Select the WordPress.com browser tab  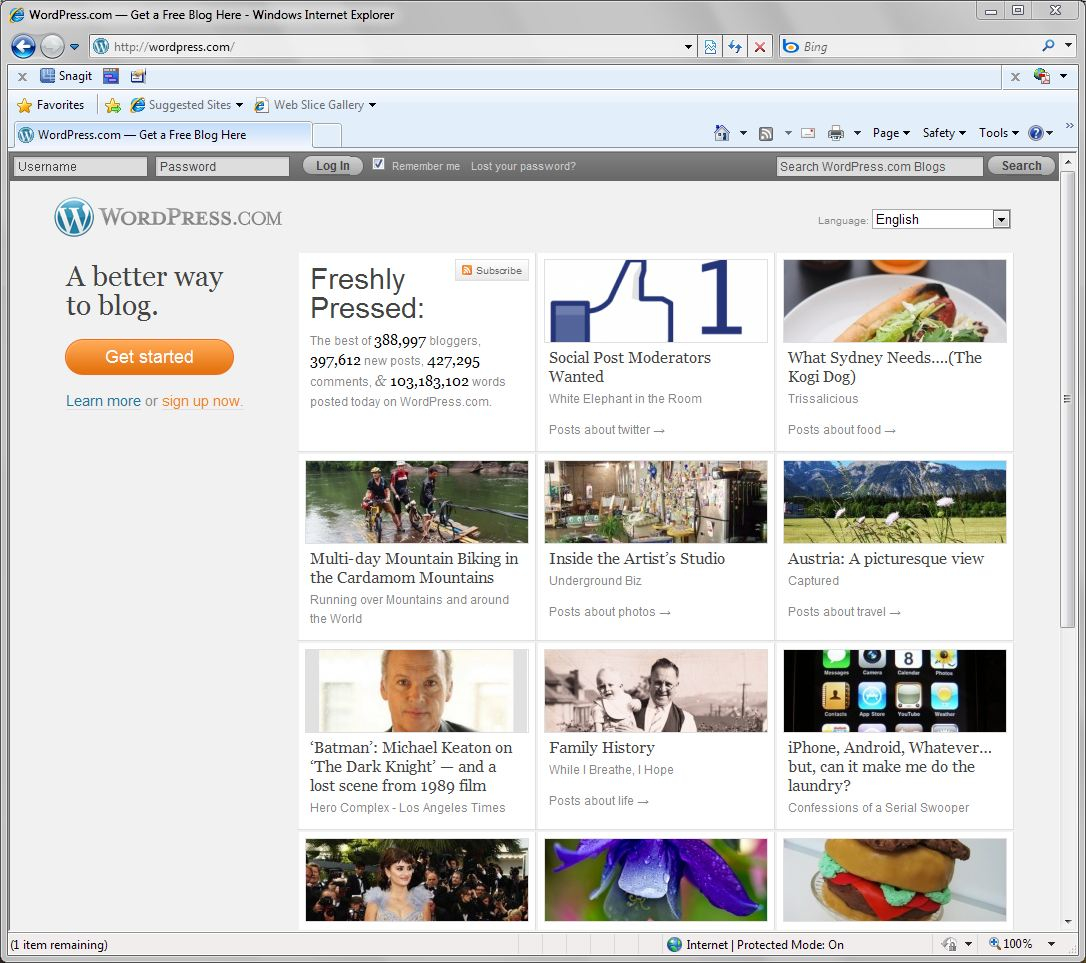pos(162,135)
